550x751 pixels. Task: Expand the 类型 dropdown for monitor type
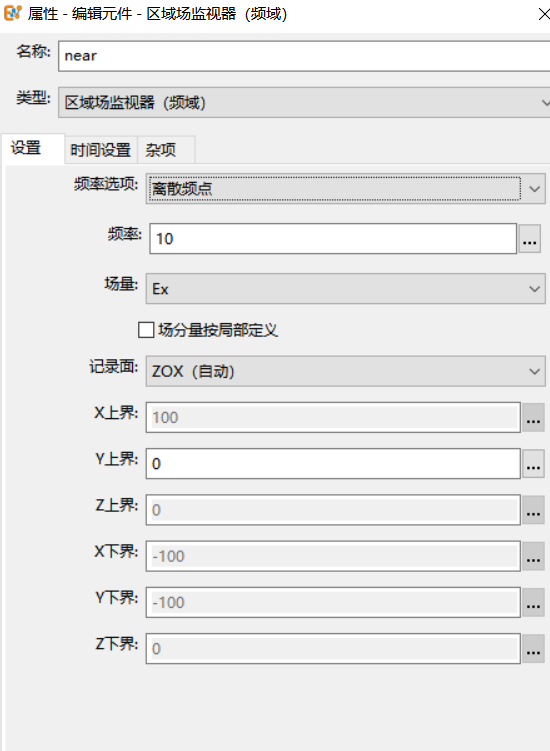click(x=304, y=102)
